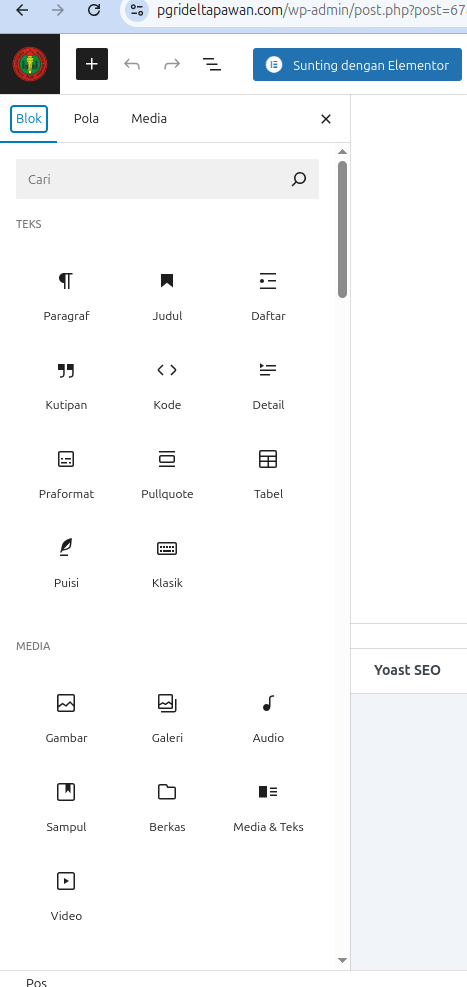Toggle the block inserter plus button
Viewport: 467px width, 987px height.
coord(92,64)
